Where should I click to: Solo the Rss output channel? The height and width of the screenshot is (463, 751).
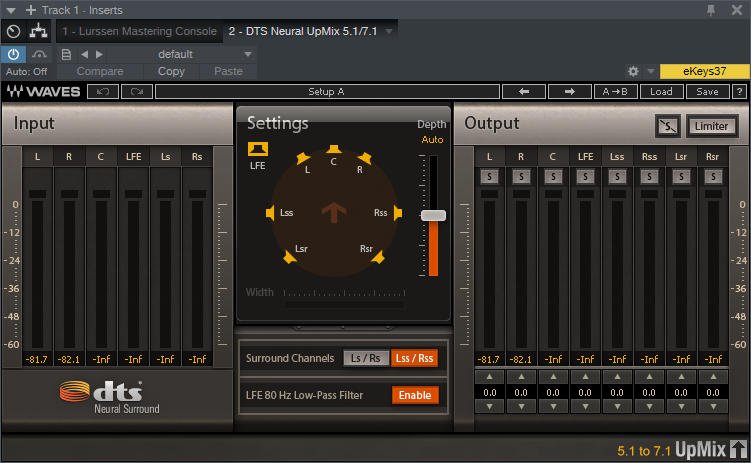(649, 177)
